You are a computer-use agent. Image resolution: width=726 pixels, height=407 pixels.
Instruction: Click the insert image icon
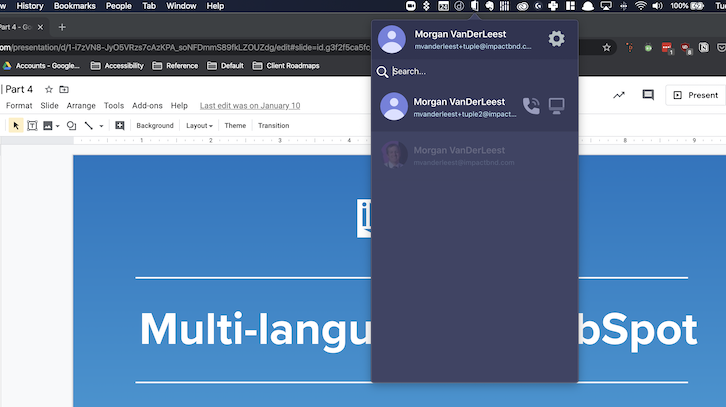[x=48, y=126]
